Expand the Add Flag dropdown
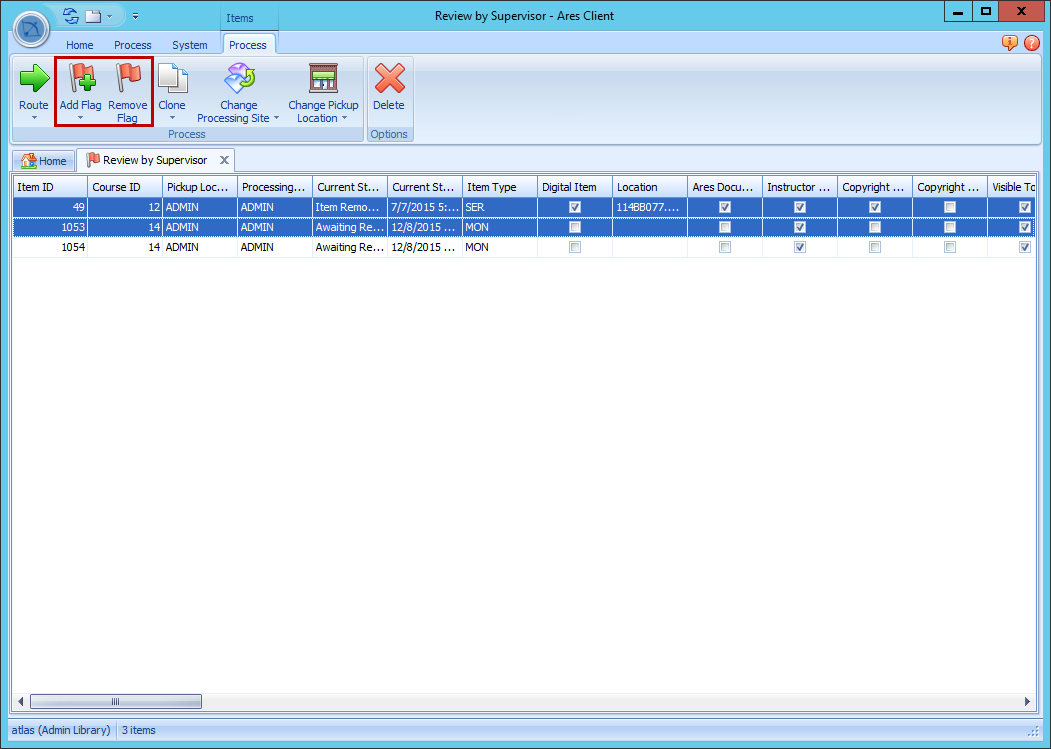 point(80,118)
